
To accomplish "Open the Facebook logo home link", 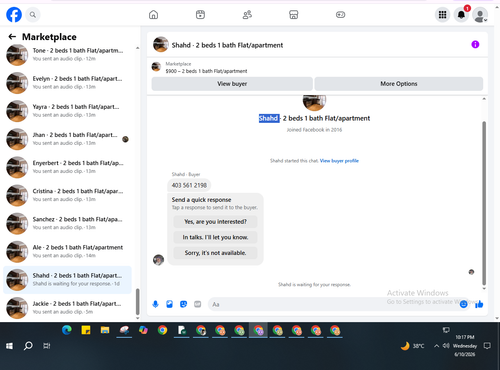I will (14, 15).
